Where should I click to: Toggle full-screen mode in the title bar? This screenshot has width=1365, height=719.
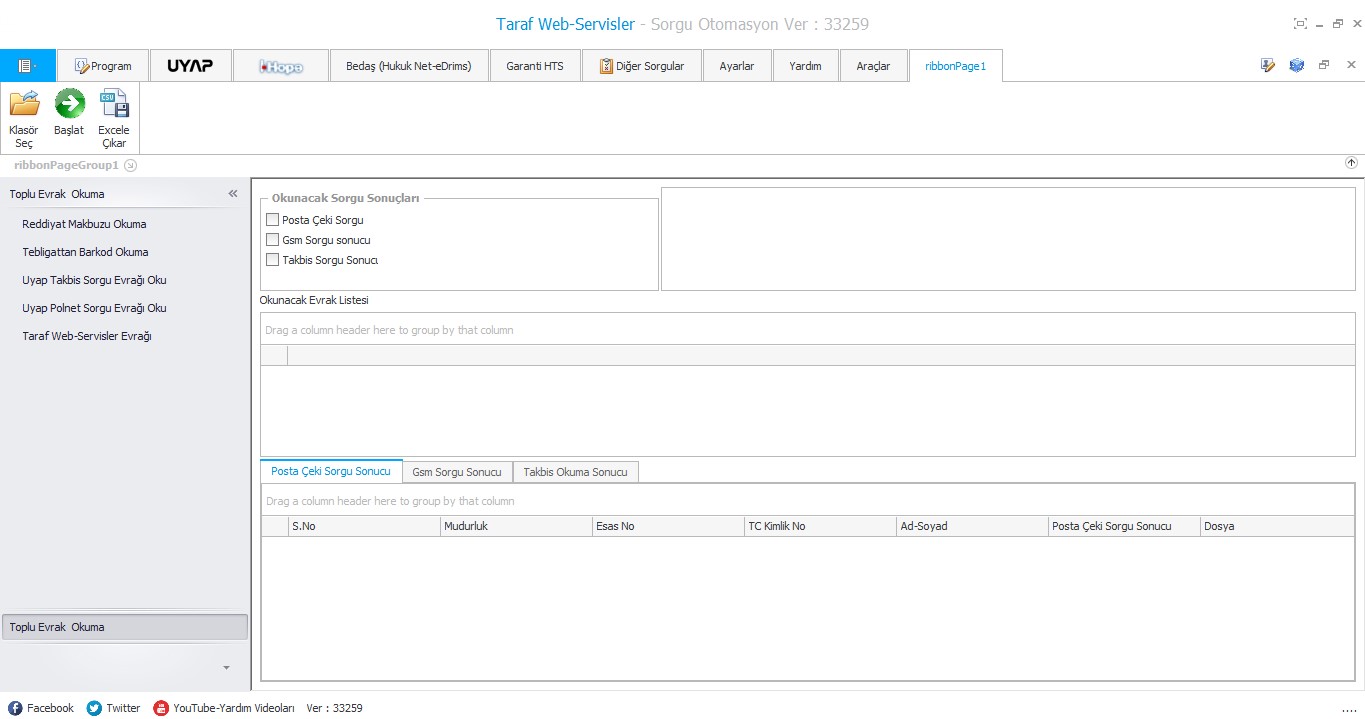pos(1300,24)
